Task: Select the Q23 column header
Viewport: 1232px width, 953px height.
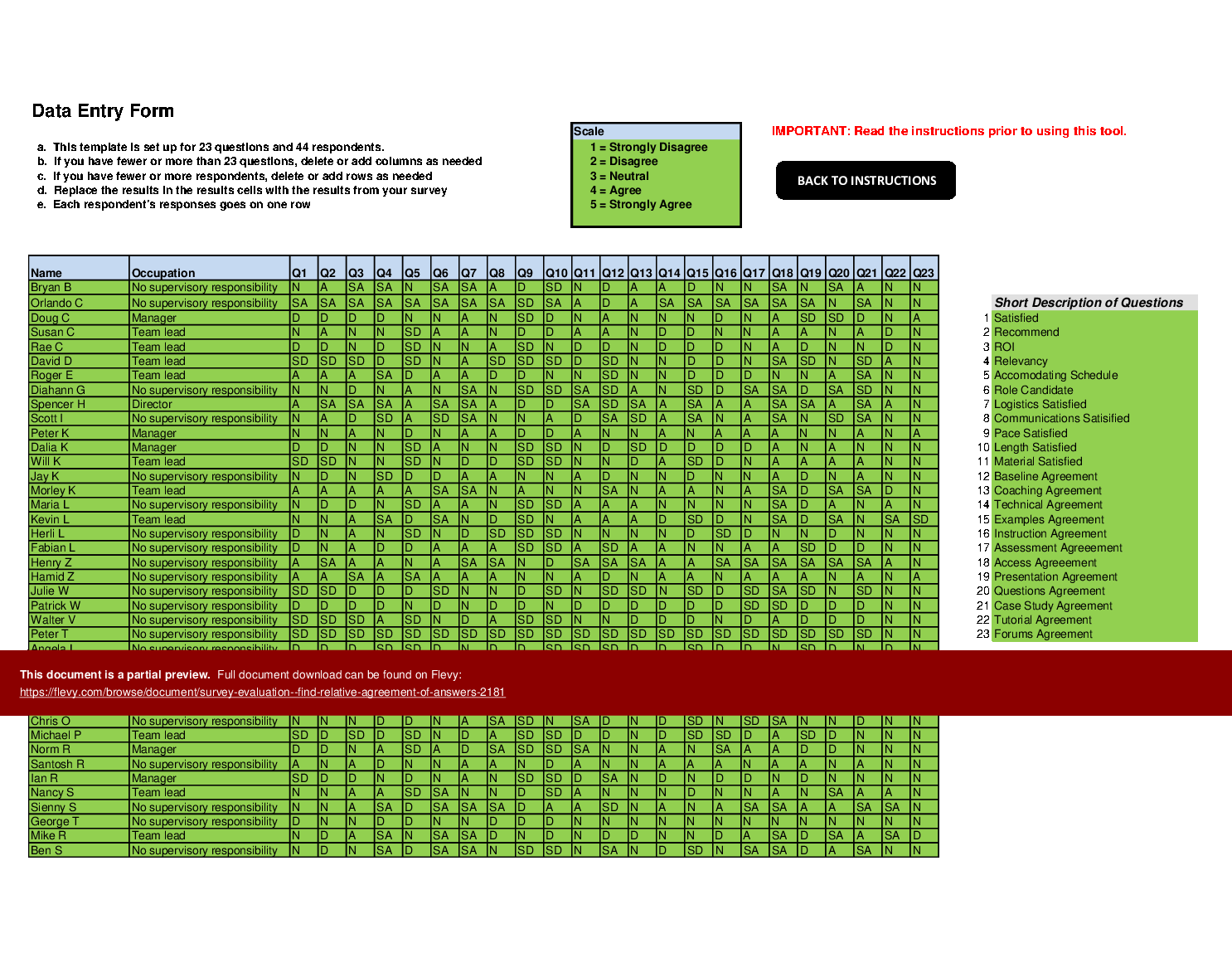Action: (923, 272)
